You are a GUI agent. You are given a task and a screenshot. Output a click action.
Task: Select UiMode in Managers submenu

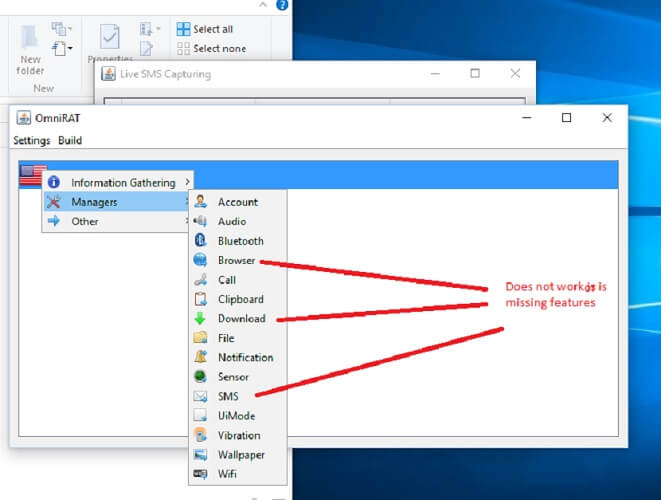point(238,416)
